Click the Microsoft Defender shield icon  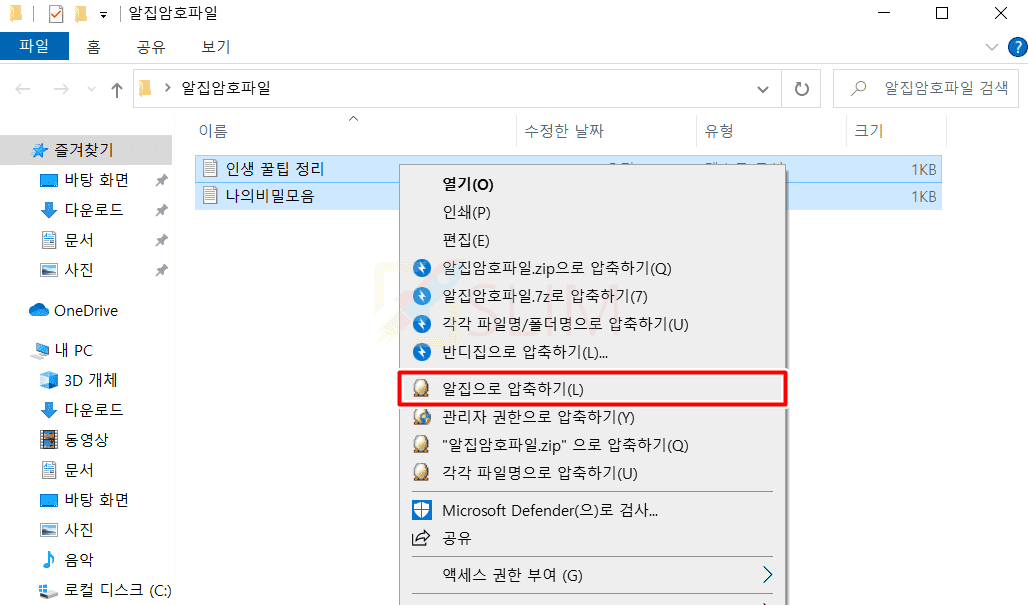coord(422,510)
